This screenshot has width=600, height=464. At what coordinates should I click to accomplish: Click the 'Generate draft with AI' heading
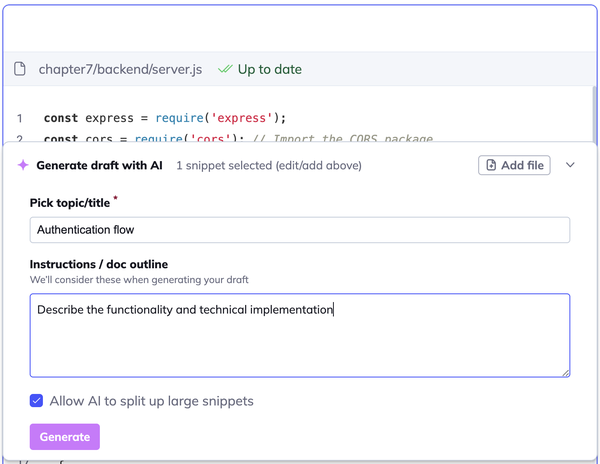point(99,165)
